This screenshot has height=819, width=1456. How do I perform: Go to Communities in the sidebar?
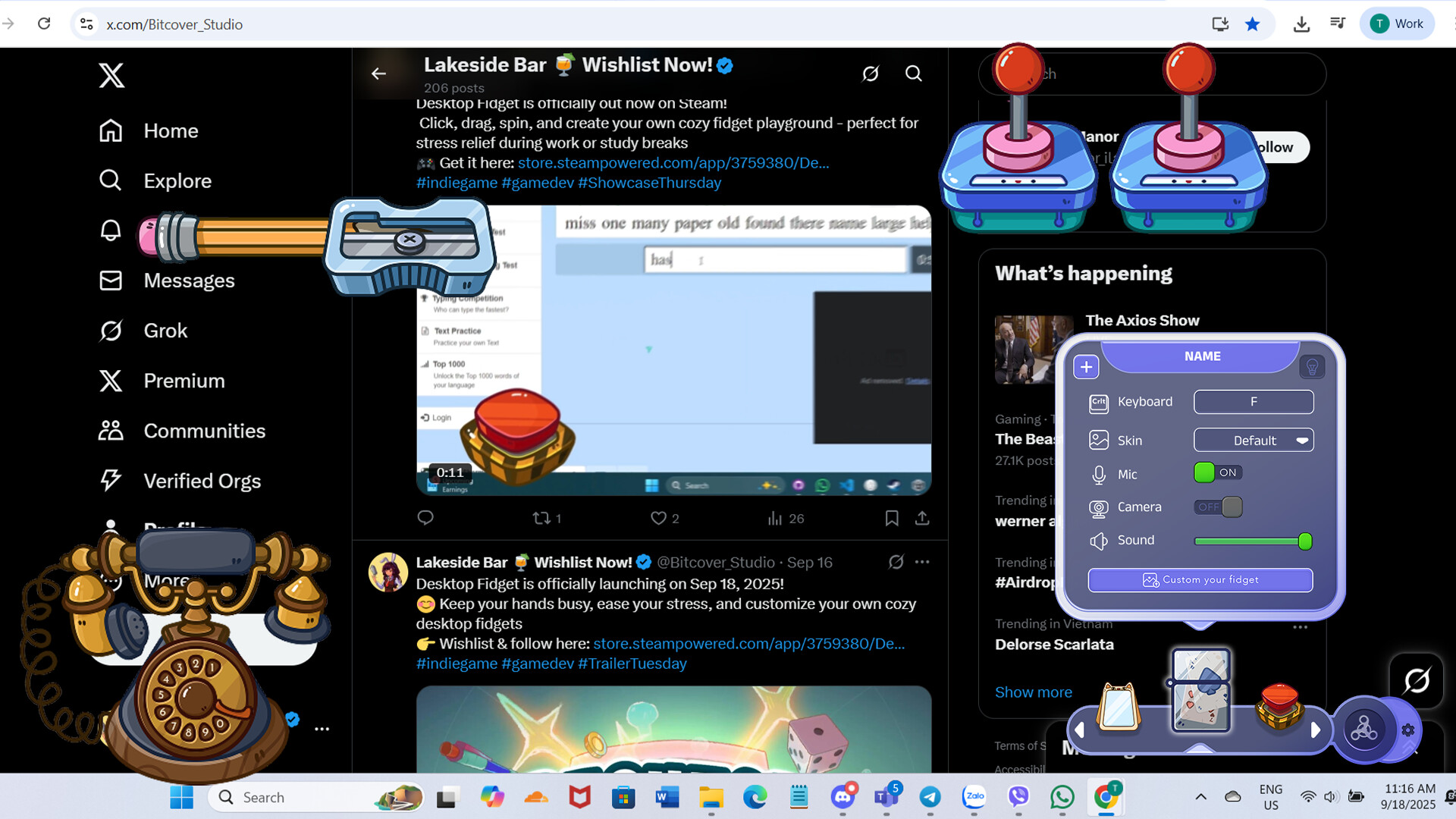click(204, 431)
